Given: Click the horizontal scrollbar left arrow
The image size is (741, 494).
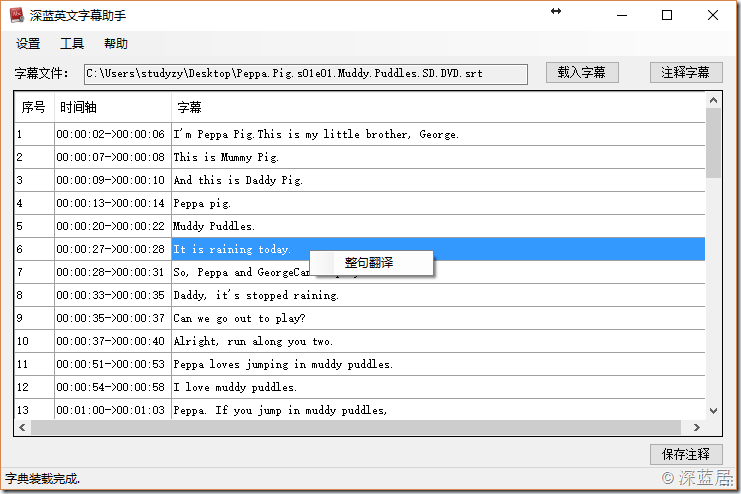Looking at the screenshot, I should pyautogui.click(x=22, y=427).
